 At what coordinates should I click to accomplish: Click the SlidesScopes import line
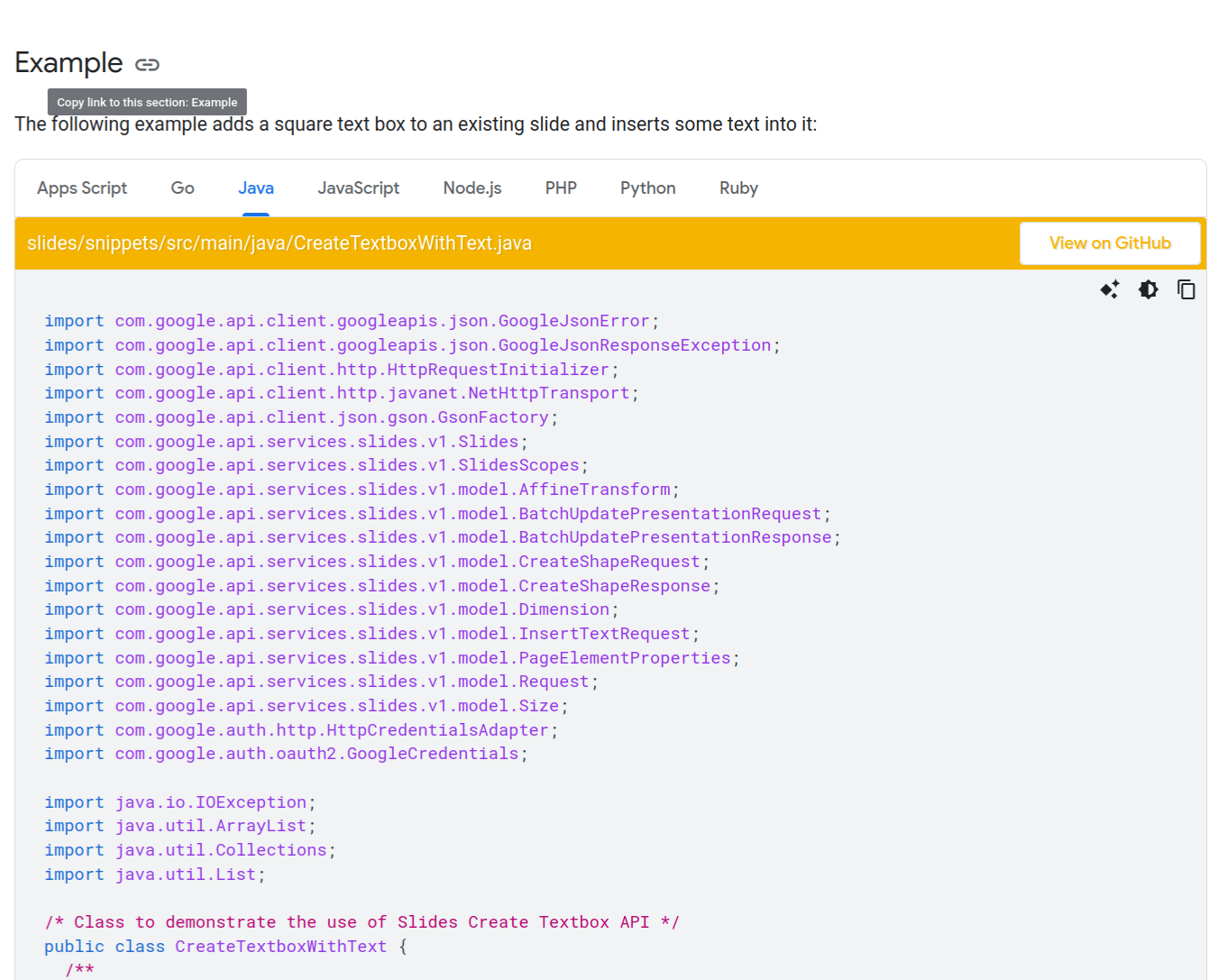316,465
